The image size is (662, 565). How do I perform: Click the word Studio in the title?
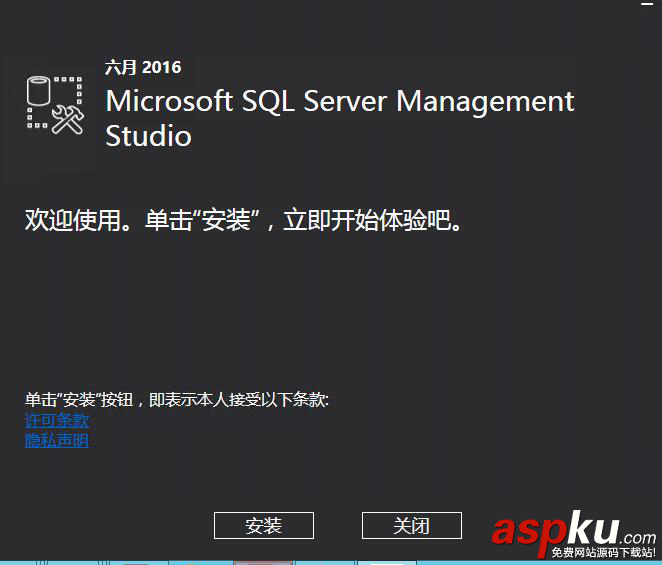pos(148,136)
